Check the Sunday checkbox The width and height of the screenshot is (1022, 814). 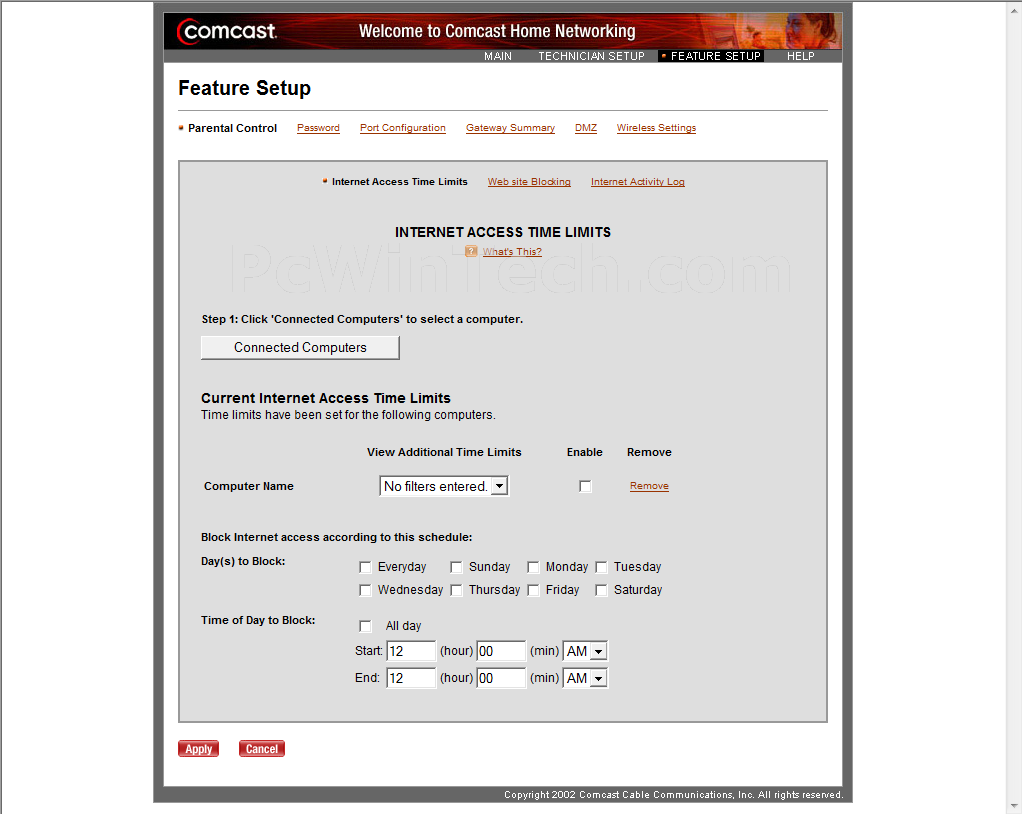456,567
